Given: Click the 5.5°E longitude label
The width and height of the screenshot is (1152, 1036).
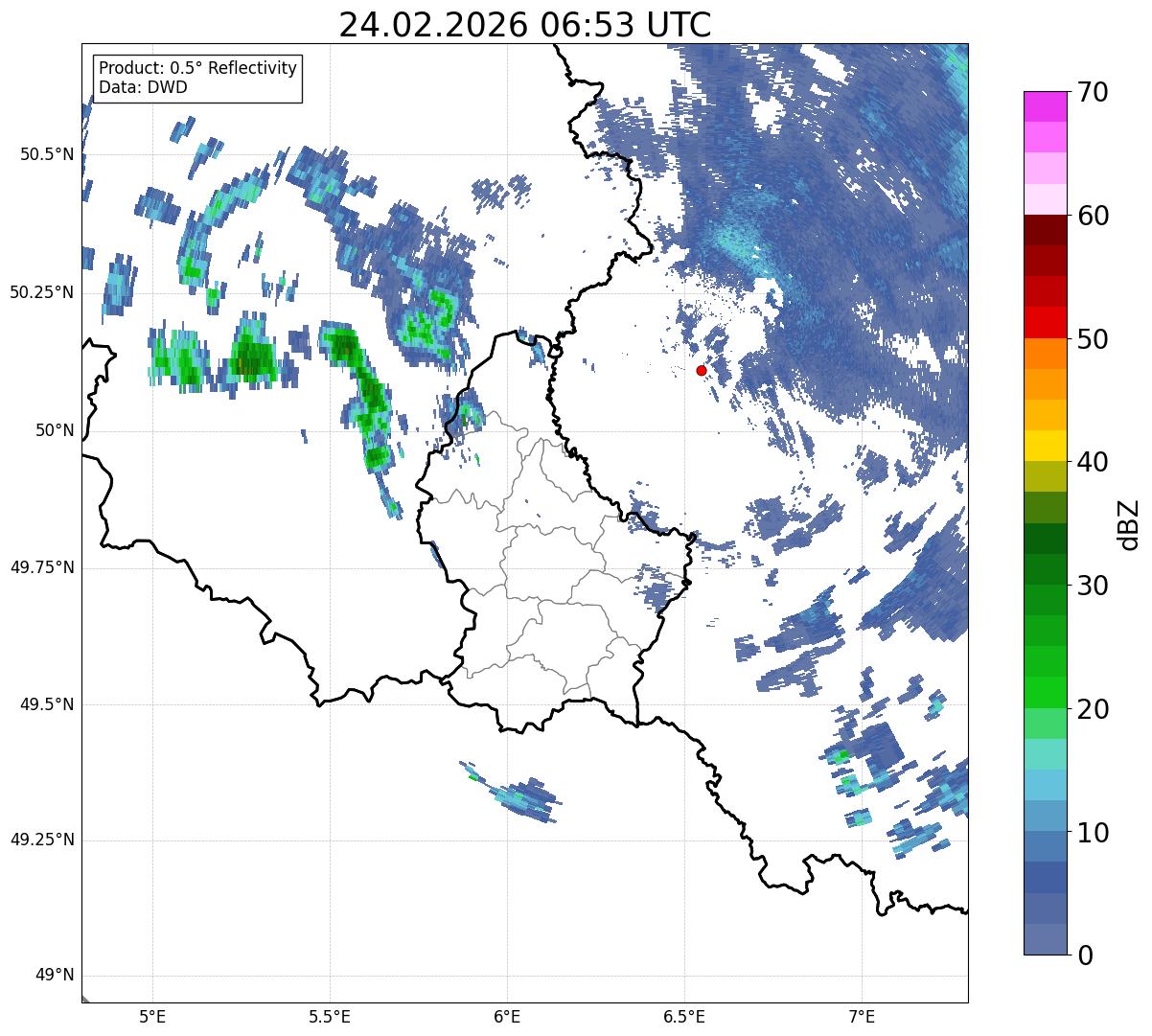Looking at the screenshot, I should 330,1017.
